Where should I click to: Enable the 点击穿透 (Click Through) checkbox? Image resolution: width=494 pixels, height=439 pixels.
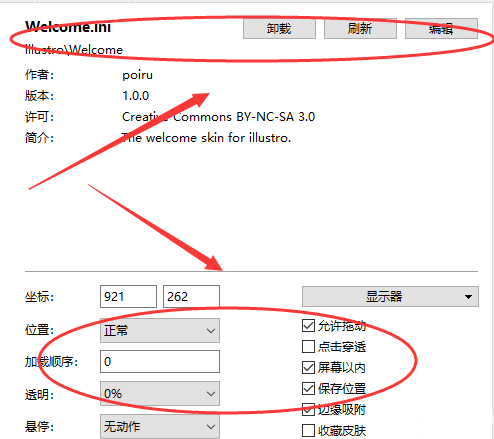click(308, 346)
